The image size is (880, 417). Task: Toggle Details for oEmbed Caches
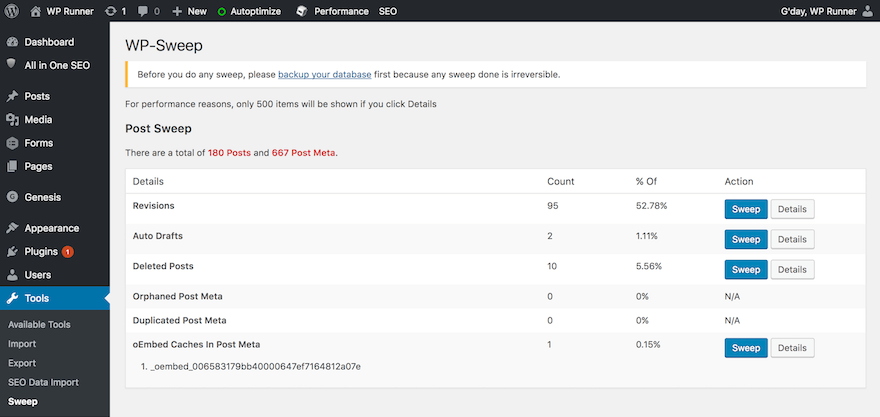click(792, 348)
